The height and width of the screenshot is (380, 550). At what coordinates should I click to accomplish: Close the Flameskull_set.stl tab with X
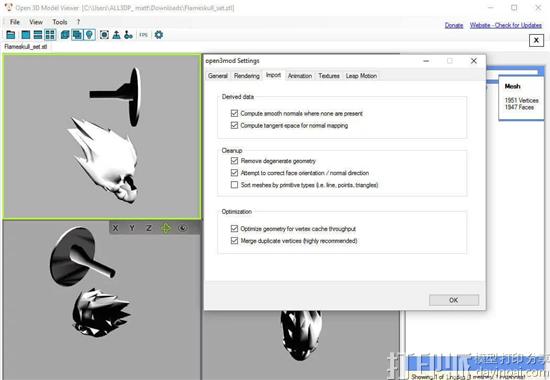coord(536,40)
